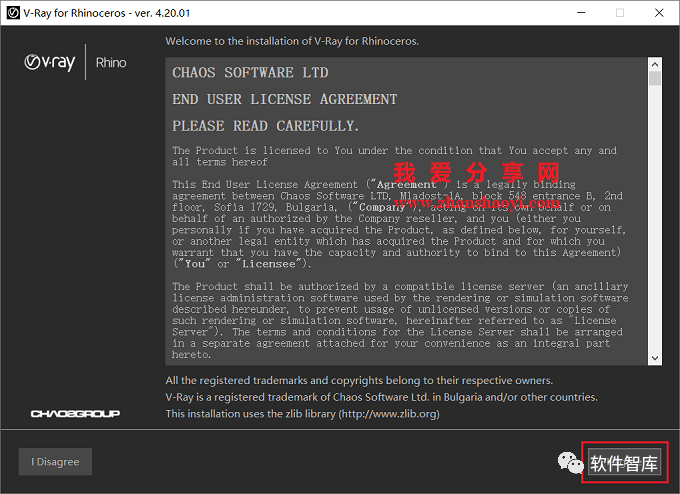
Task: Minimize the V-Ray installer window
Action: (x=581, y=13)
